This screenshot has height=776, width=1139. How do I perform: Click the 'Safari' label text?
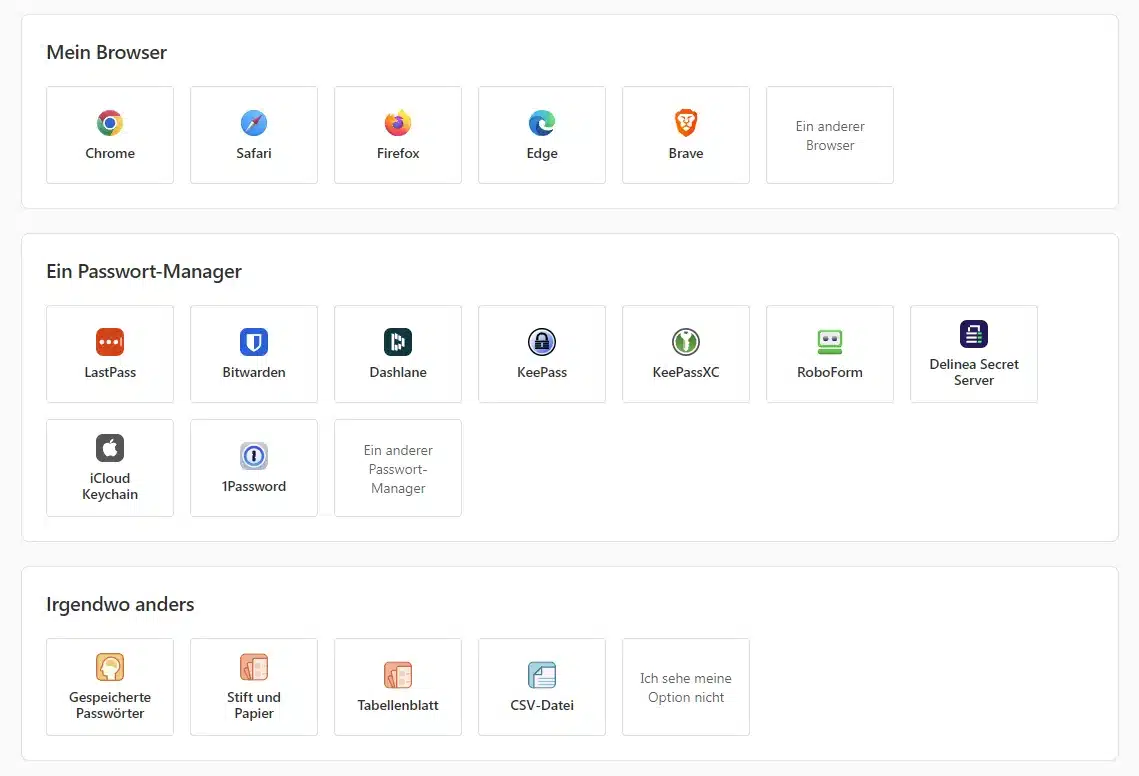tap(254, 153)
